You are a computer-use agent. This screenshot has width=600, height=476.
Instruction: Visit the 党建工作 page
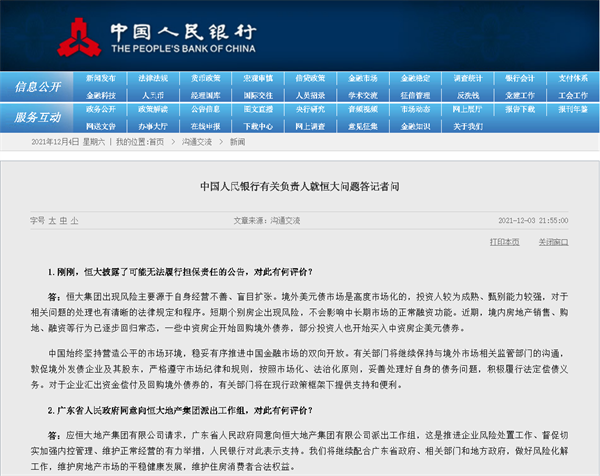520,95
